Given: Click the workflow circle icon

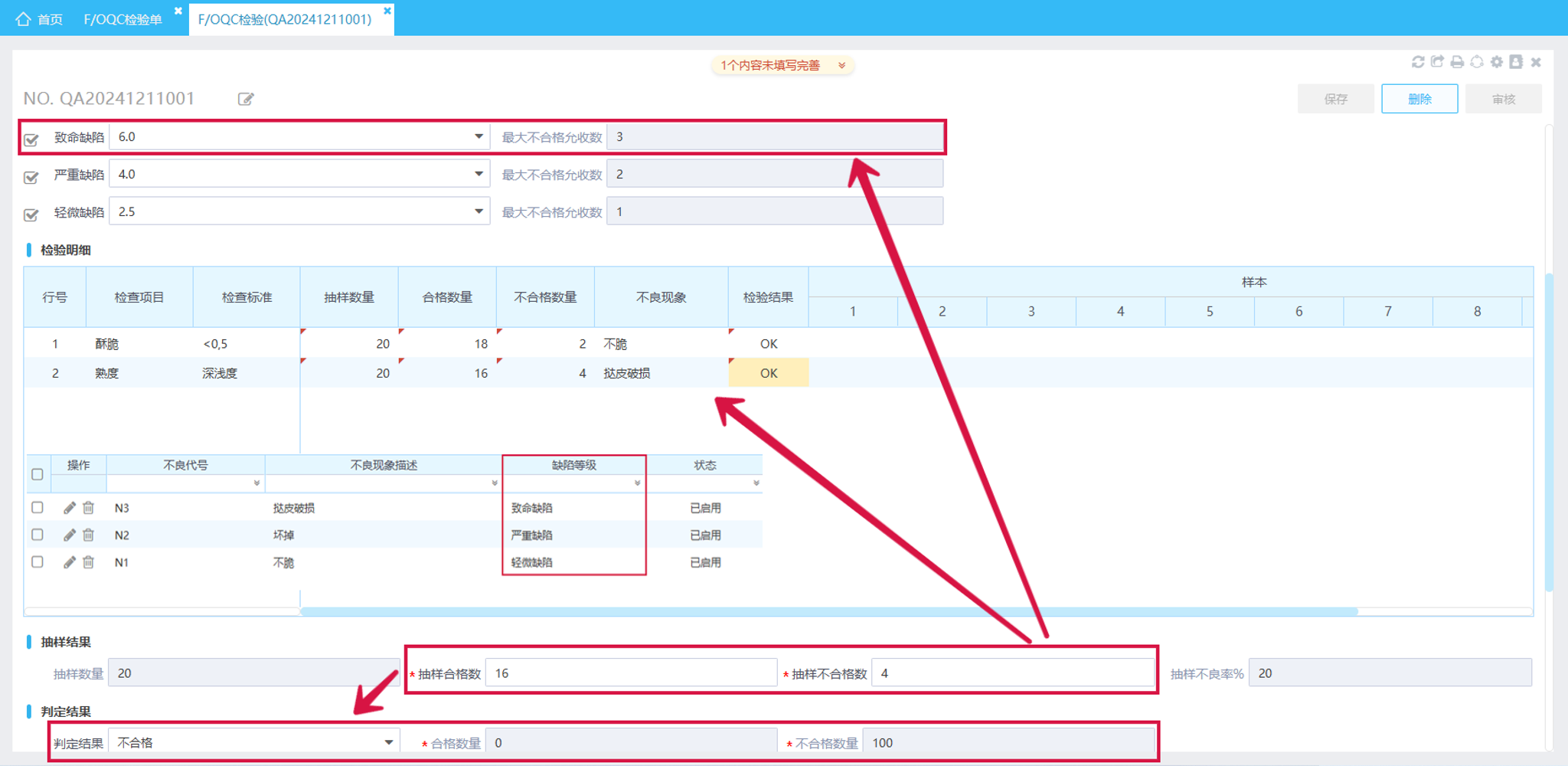Looking at the screenshot, I should (1477, 62).
